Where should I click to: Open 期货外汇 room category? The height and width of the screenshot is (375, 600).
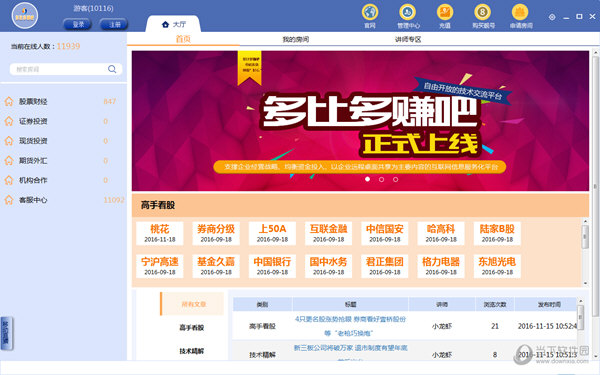click(x=33, y=160)
